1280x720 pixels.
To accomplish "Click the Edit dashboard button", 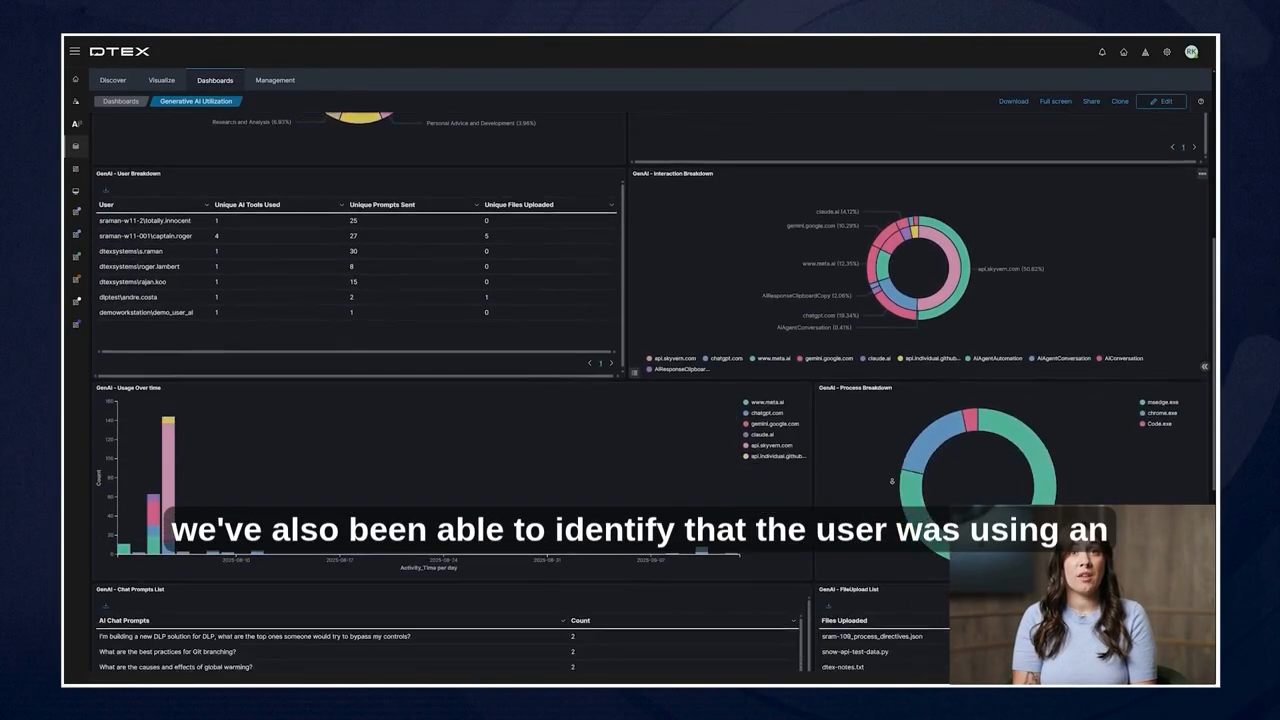I will pos(1161,101).
